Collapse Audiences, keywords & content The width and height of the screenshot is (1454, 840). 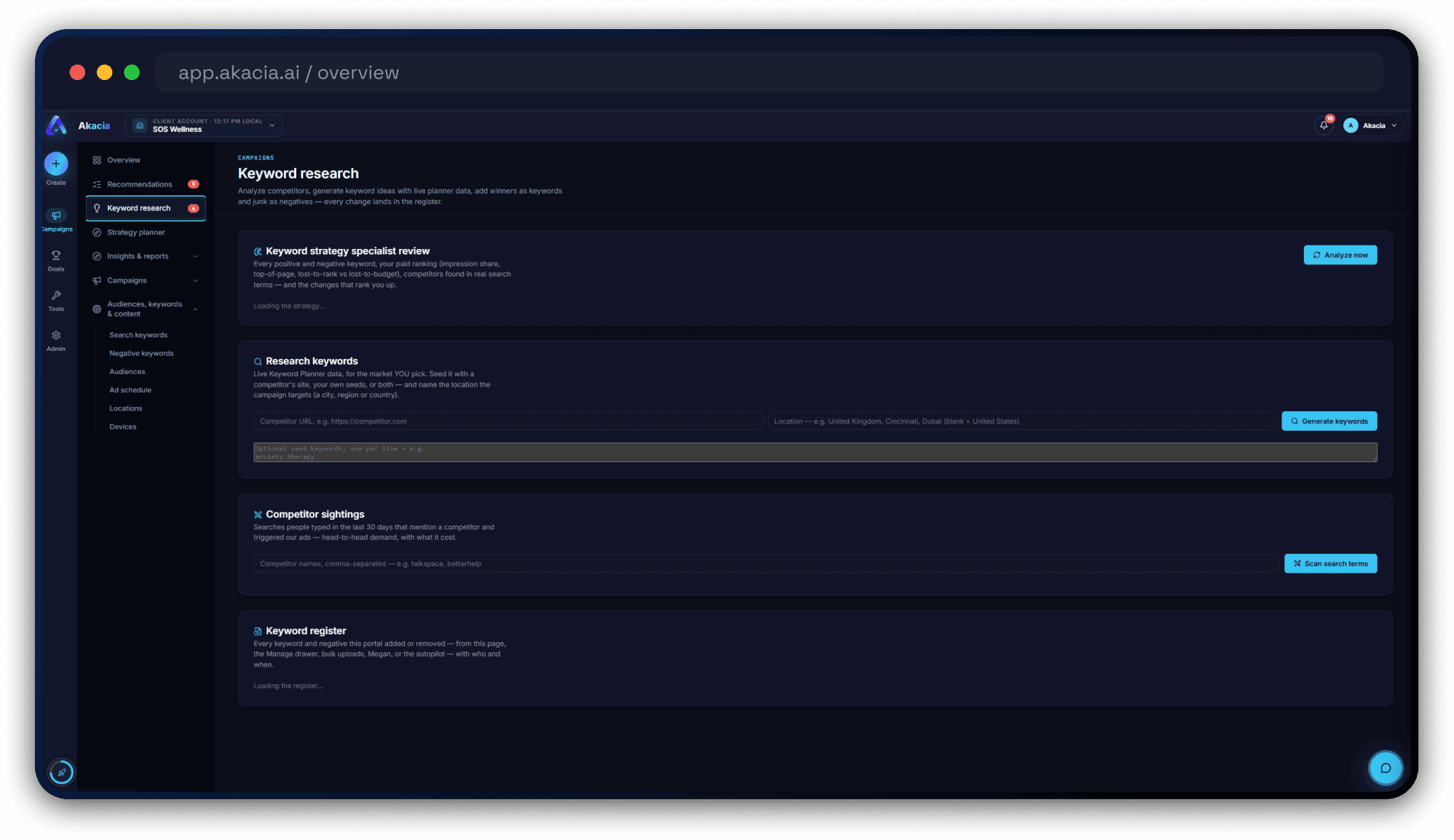[x=146, y=309]
